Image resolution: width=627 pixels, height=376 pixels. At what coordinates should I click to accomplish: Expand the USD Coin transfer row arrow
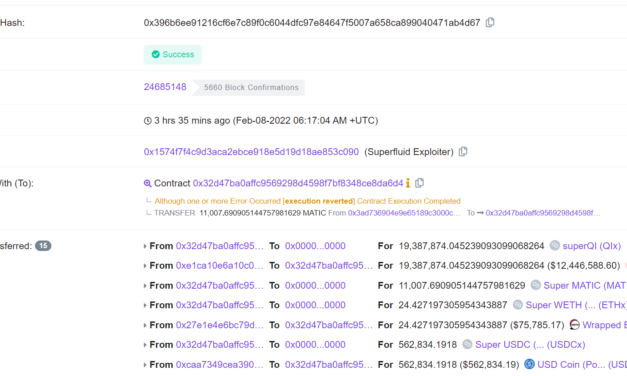145,365
